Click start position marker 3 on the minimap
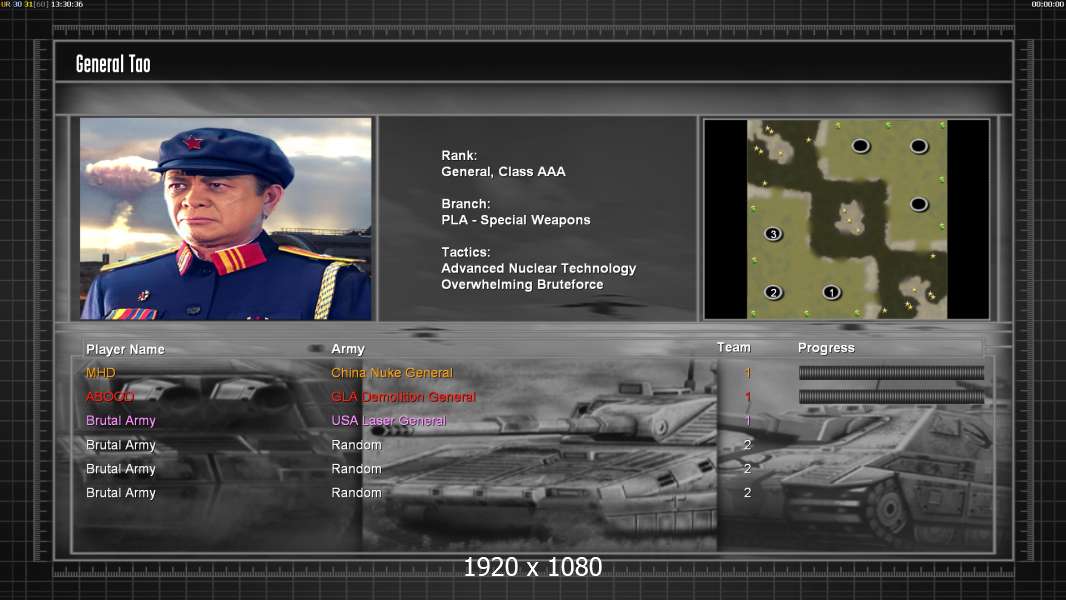The image size is (1066, 600). [x=773, y=234]
